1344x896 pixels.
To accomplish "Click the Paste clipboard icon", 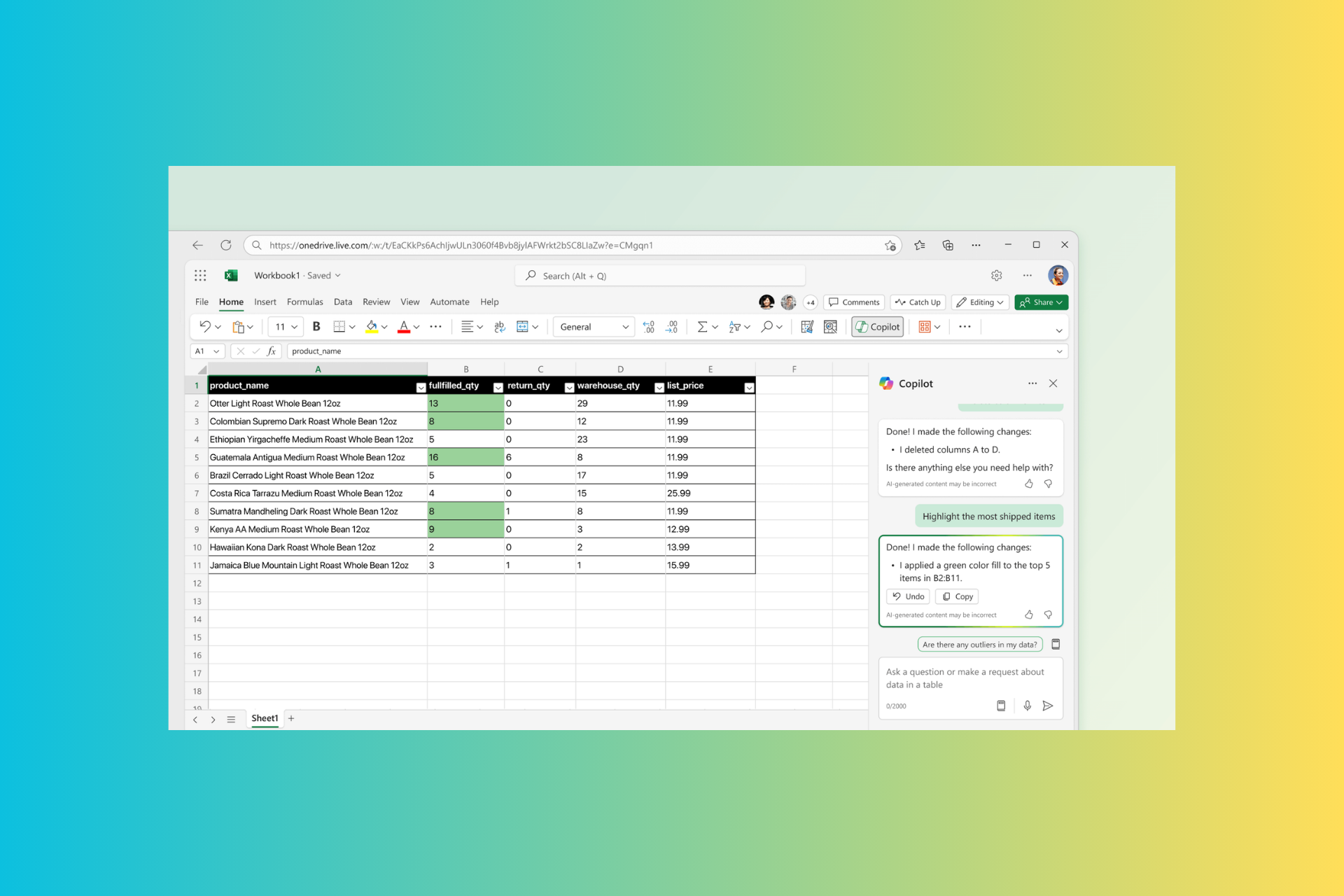I will click(238, 327).
